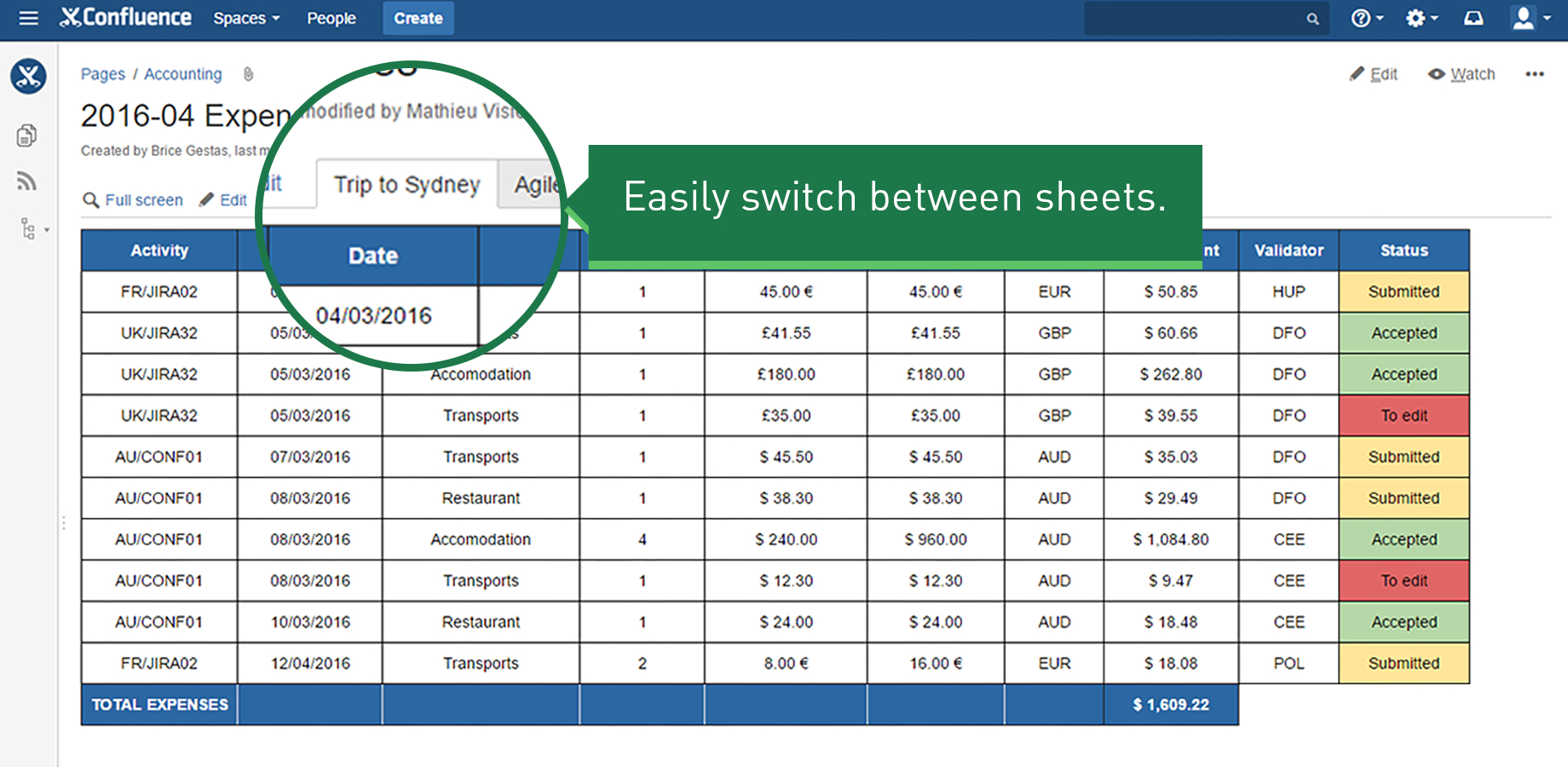Viewport: 1568px width, 767px height.
Task: Go to People in the top bar
Action: tap(331, 18)
